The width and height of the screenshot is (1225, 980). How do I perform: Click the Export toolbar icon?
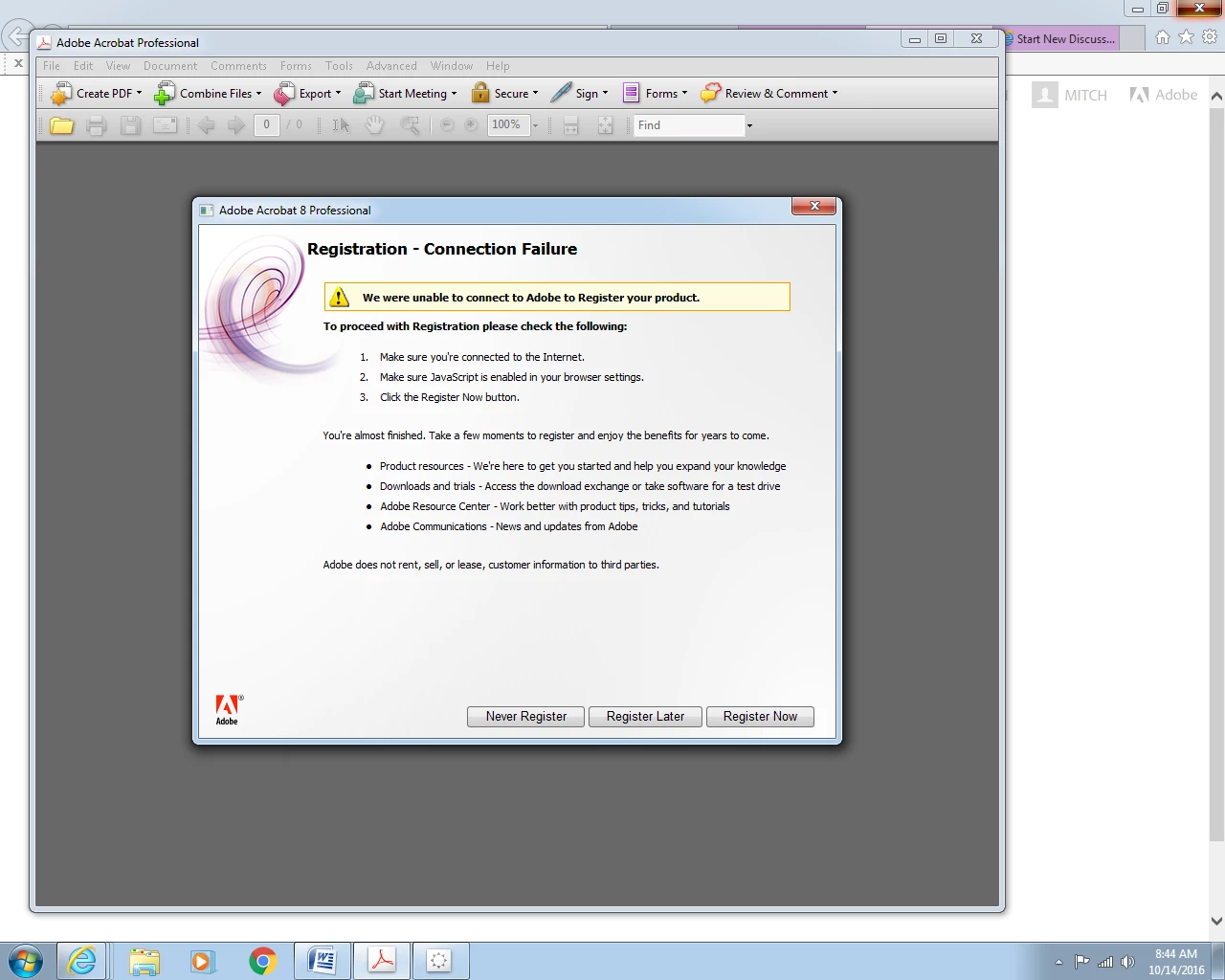[284, 93]
